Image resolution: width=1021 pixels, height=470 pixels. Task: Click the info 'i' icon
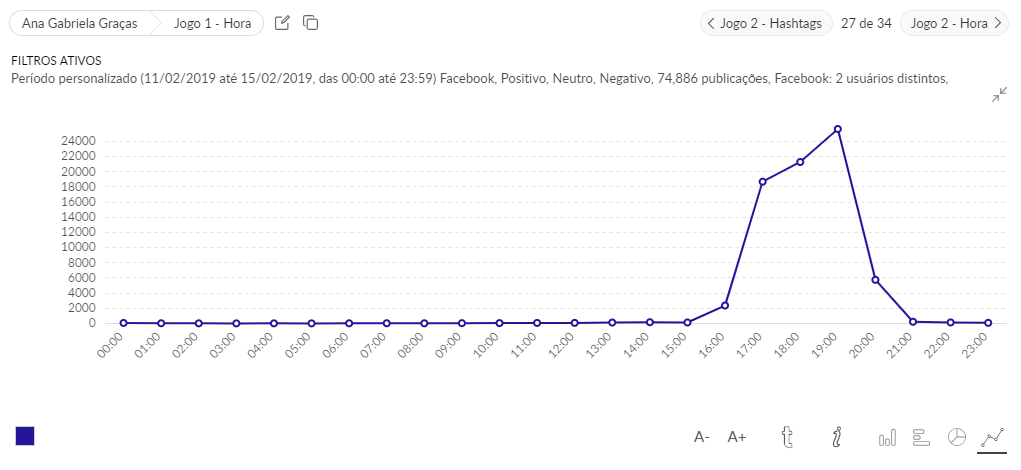[837, 436]
